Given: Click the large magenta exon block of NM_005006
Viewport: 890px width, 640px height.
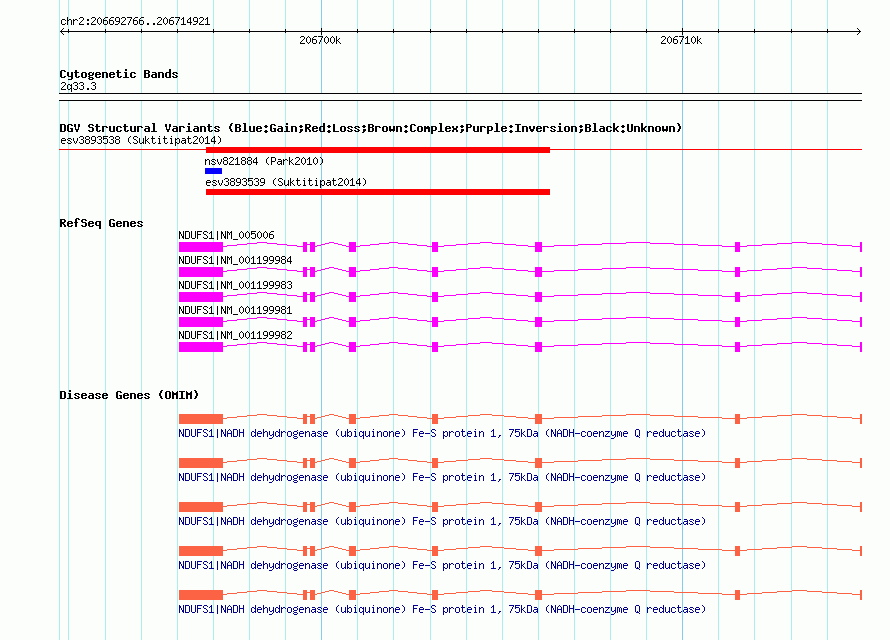Looking at the screenshot, I should click(201, 247).
